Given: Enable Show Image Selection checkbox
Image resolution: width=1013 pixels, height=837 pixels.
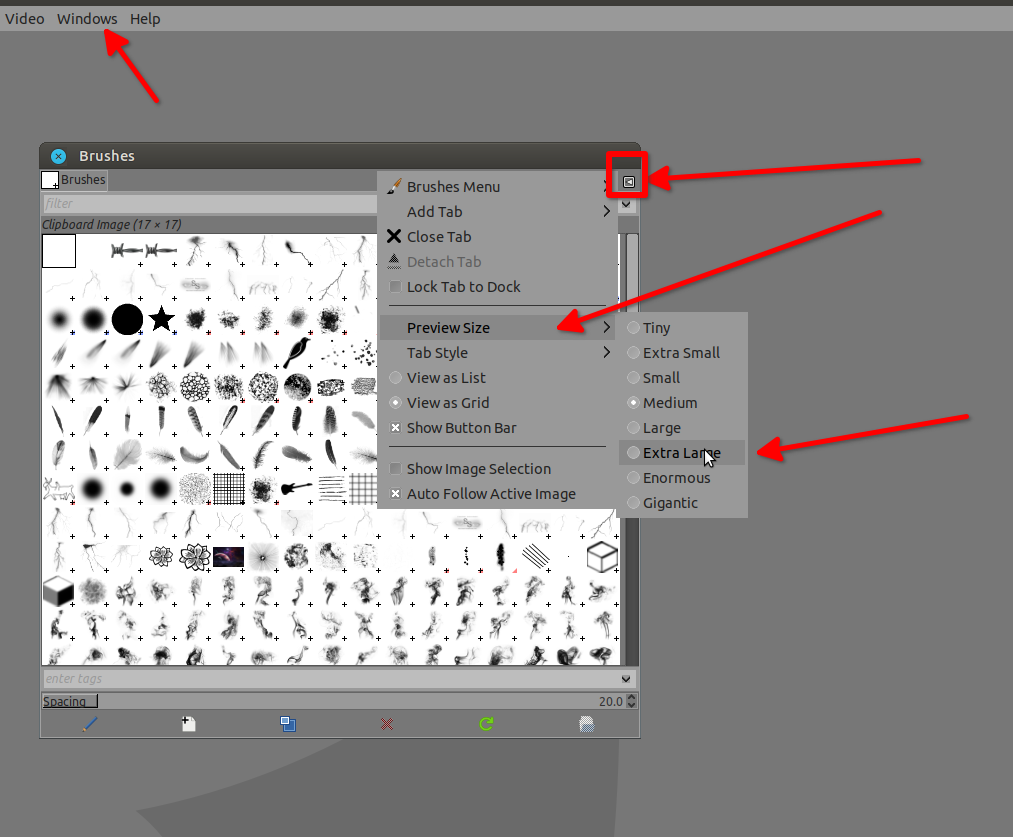Looking at the screenshot, I should click(x=498, y=469).
